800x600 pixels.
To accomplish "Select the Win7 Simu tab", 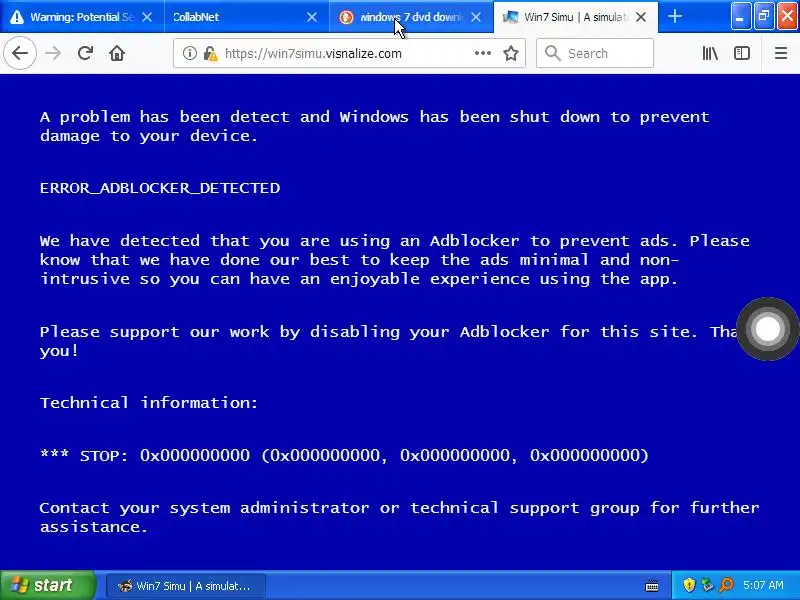I will (x=576, y=17).
